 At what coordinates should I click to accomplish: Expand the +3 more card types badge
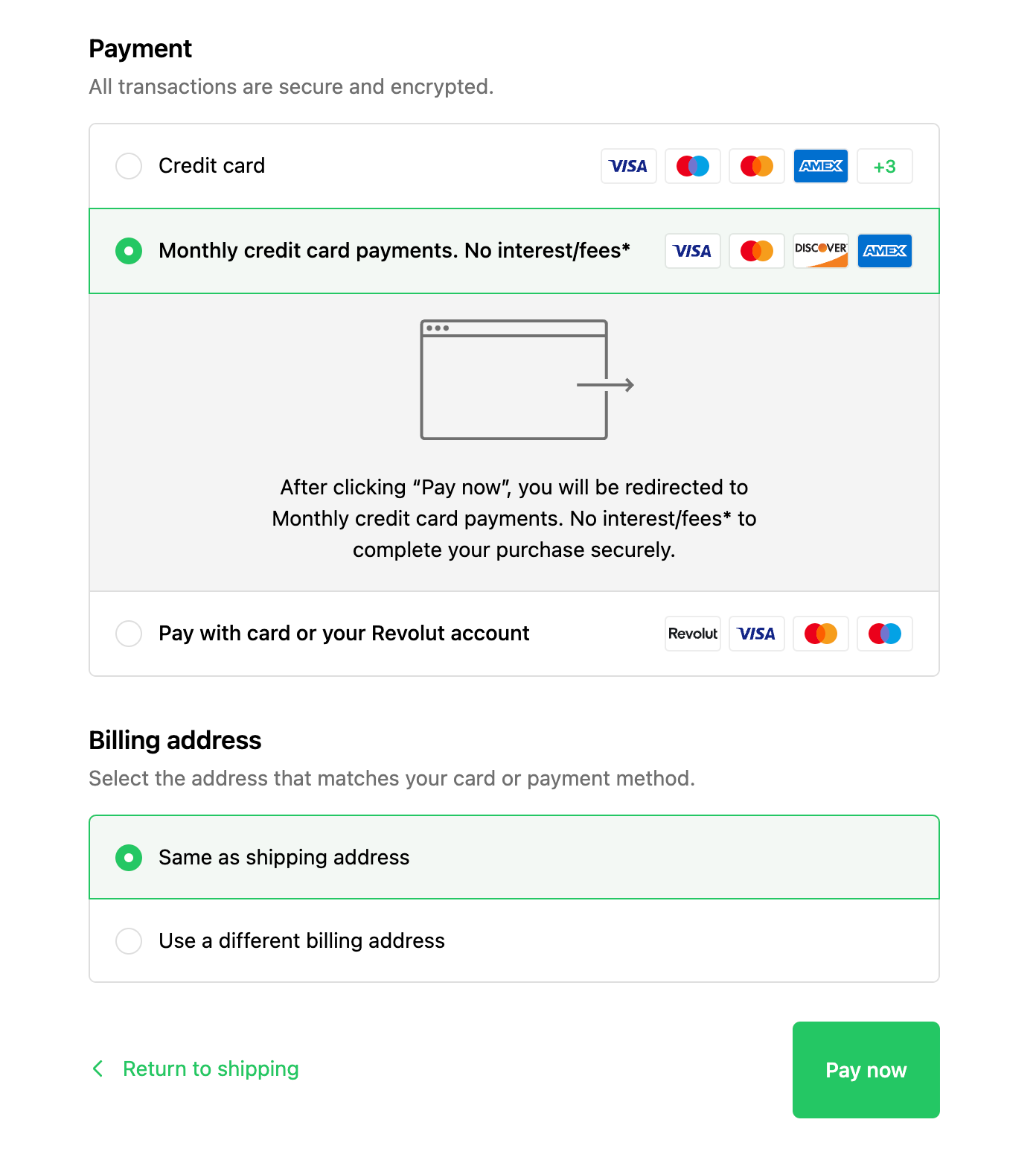(884, 166)
